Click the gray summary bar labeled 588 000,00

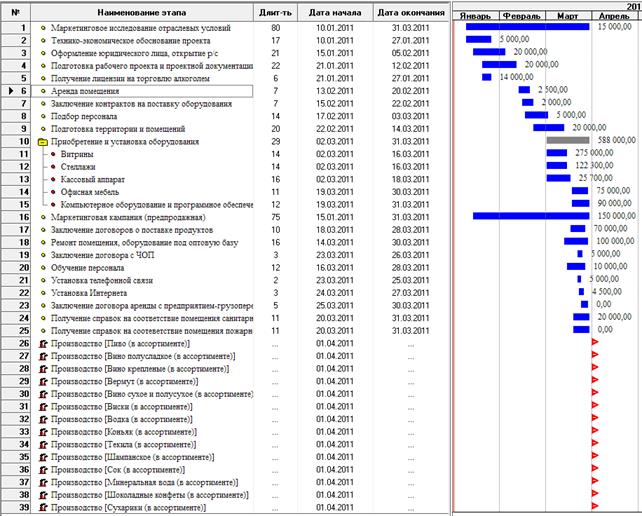coord(567,140)
